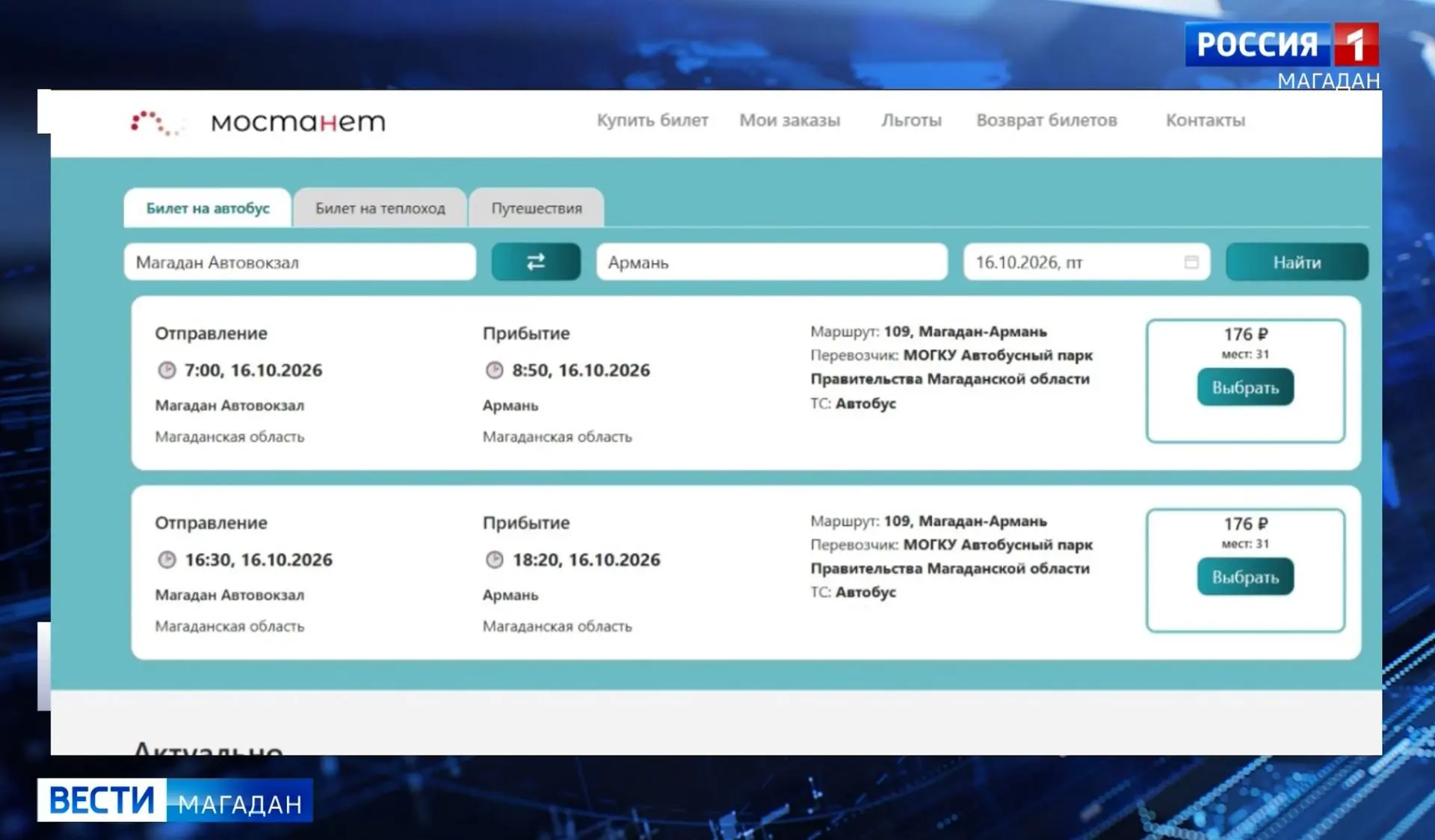
Task: Click 7:00, 16.10.2026 departure time
Action: (253, 370)
